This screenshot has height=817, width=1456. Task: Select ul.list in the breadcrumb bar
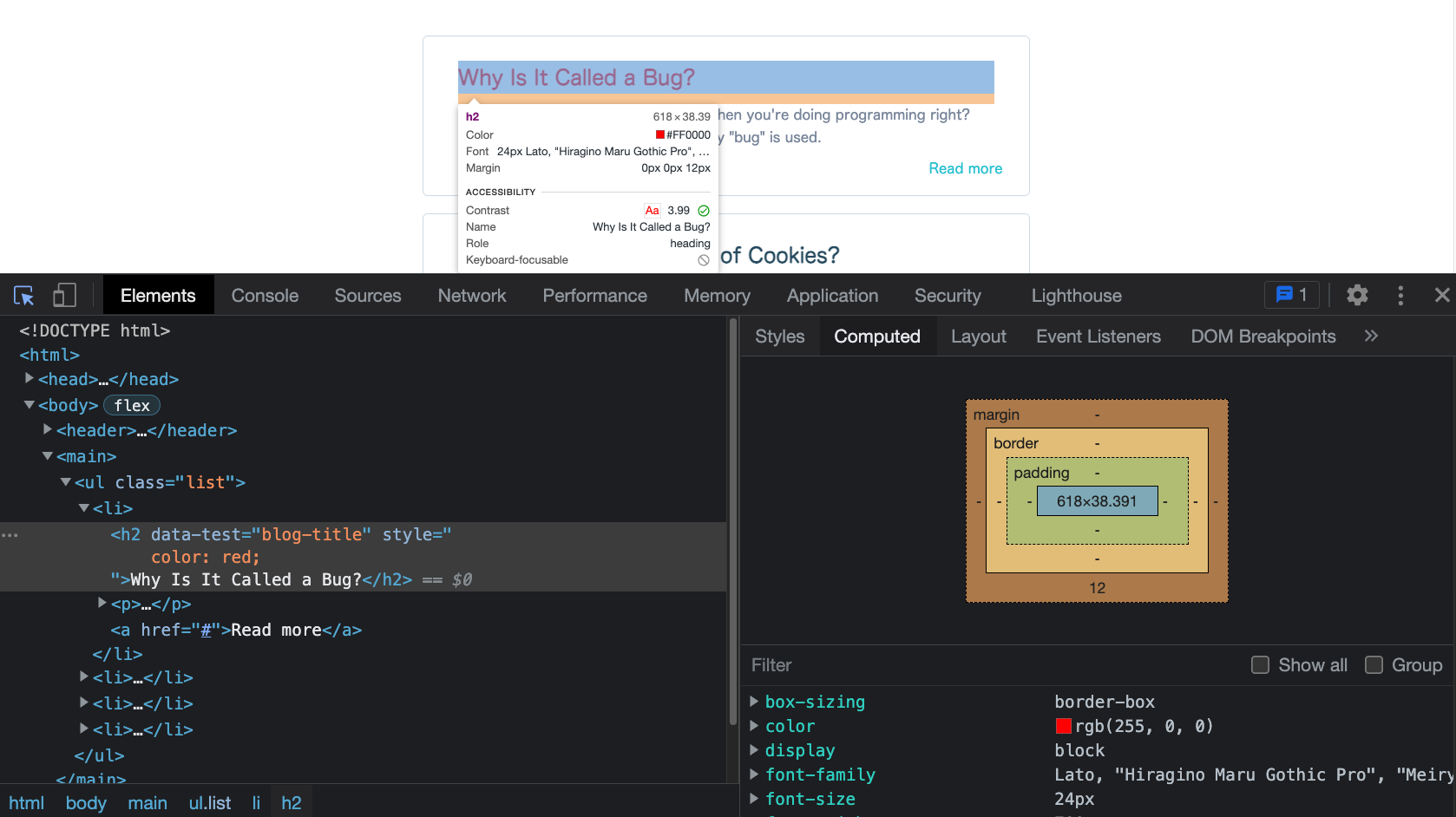click(x=210, y=803)
